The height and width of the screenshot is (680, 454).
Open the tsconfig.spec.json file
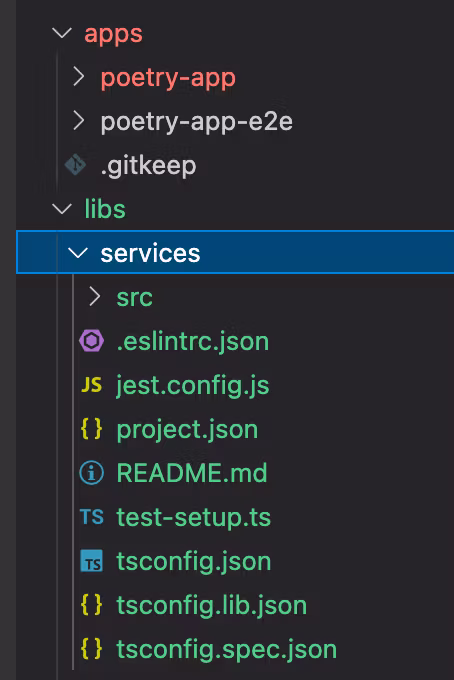click(226, 649)
